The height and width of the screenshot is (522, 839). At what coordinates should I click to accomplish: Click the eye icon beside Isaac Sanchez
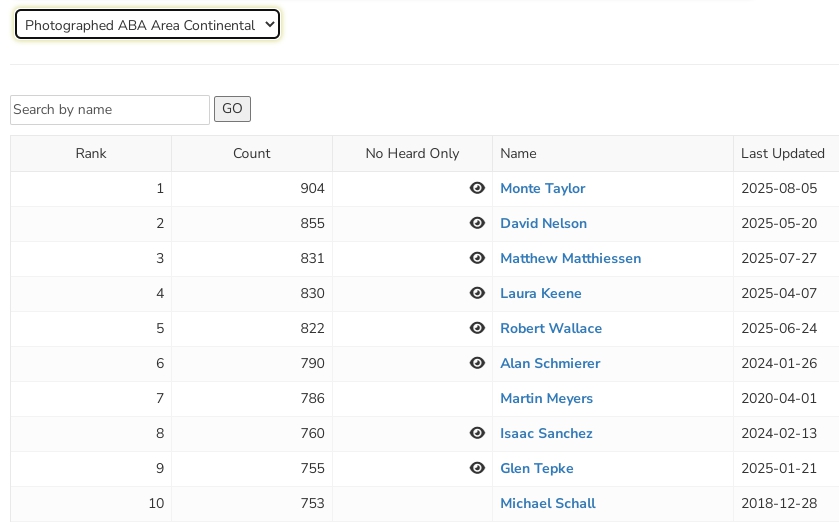[477, 433]
